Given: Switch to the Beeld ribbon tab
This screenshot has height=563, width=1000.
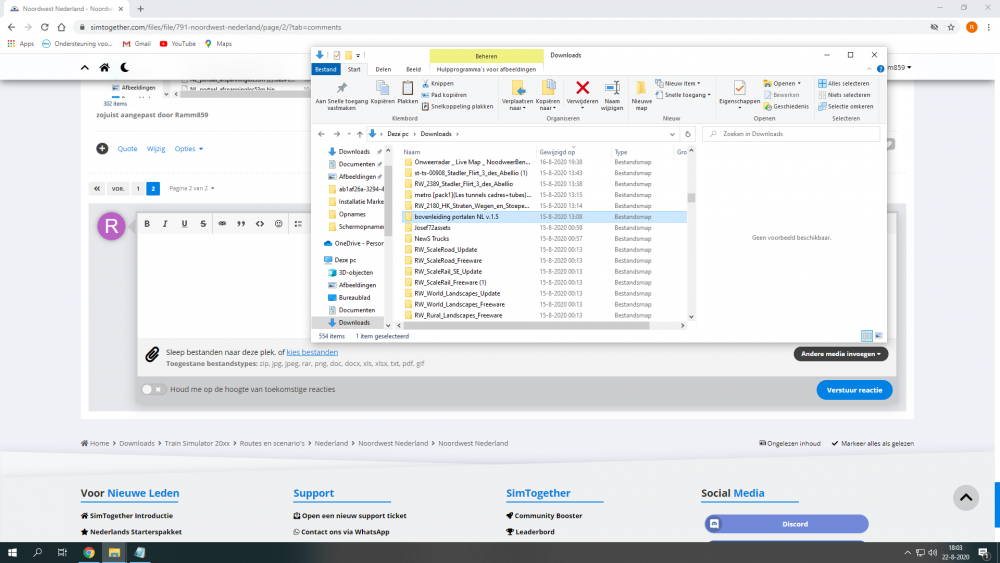Looking at the screenshot, I should (x=413, y=69).
